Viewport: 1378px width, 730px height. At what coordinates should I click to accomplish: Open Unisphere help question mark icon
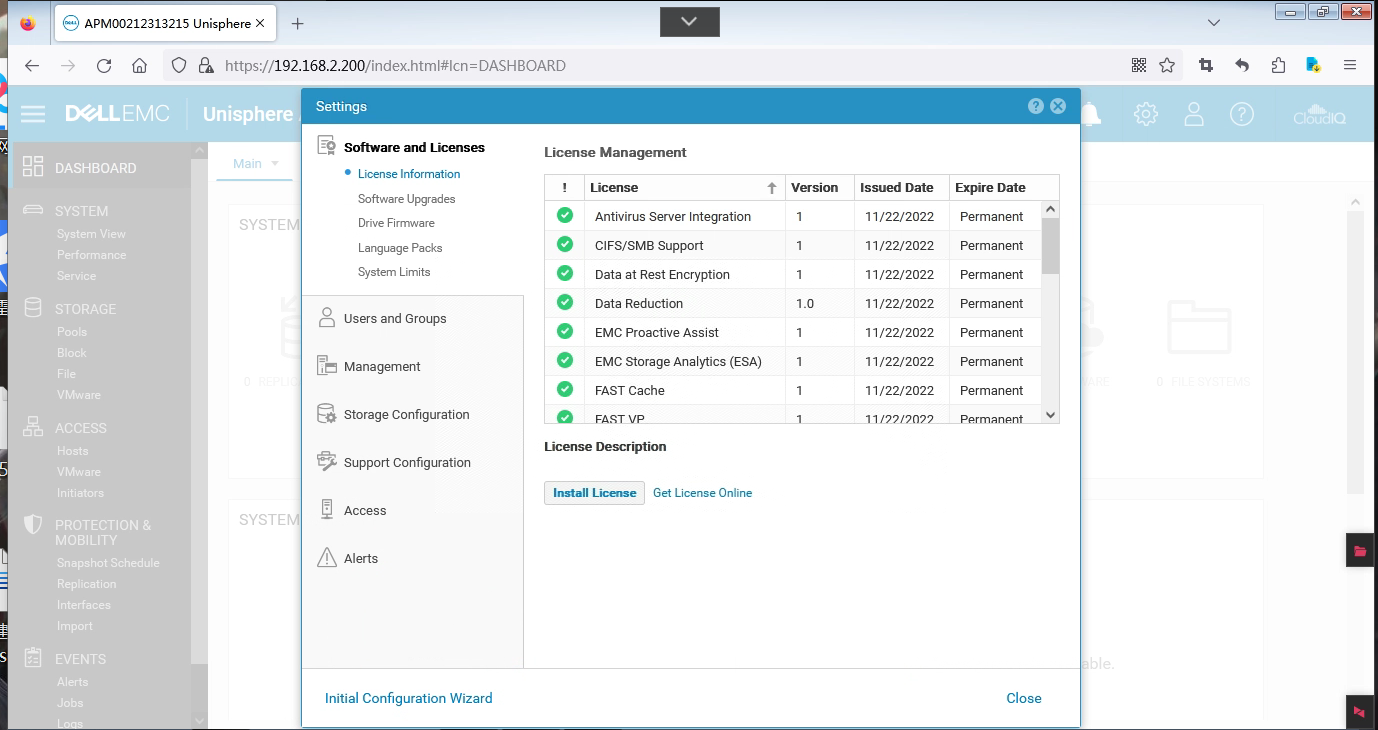coord(1242,114)
